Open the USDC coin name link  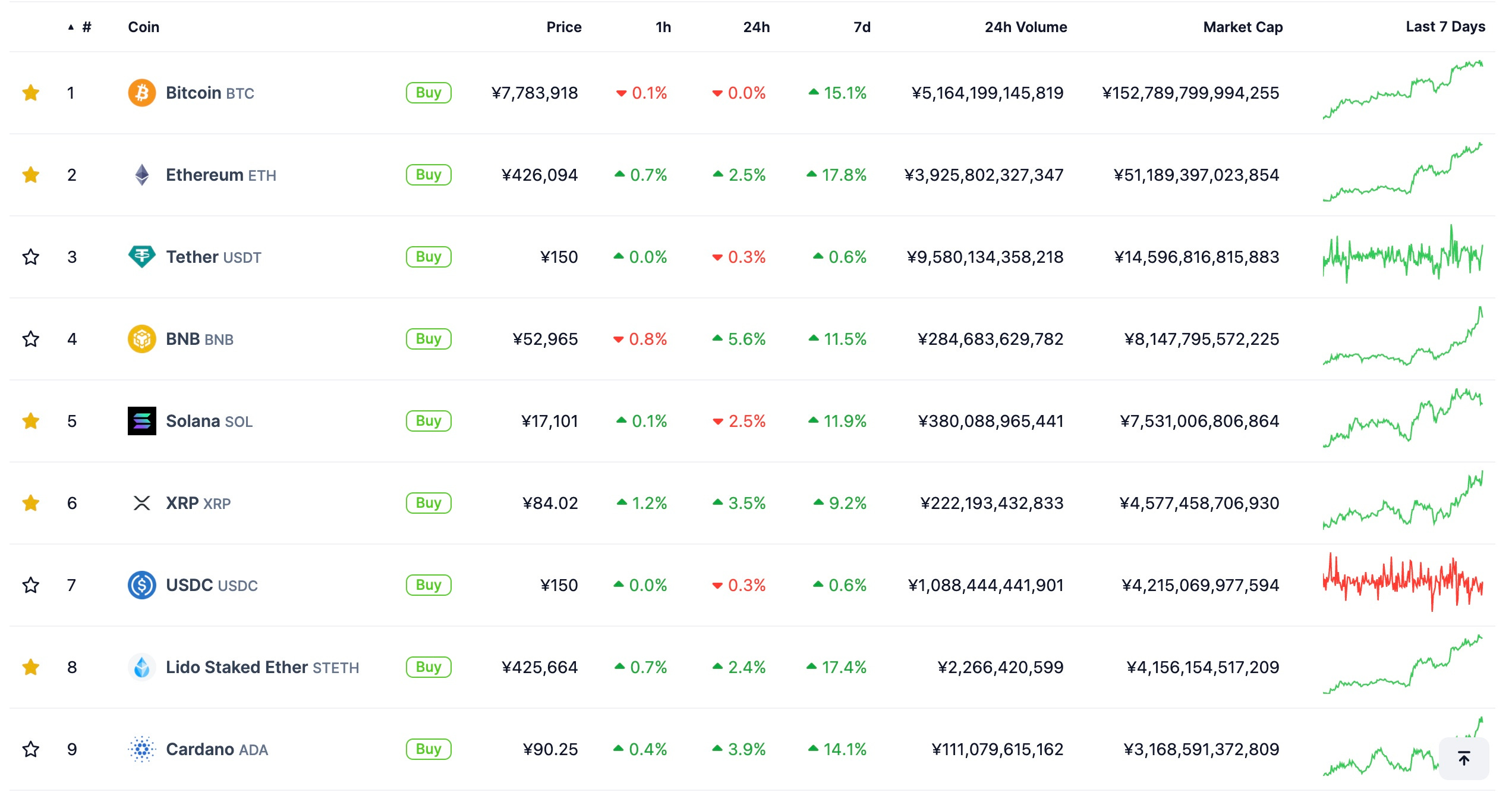pos(212,585)
